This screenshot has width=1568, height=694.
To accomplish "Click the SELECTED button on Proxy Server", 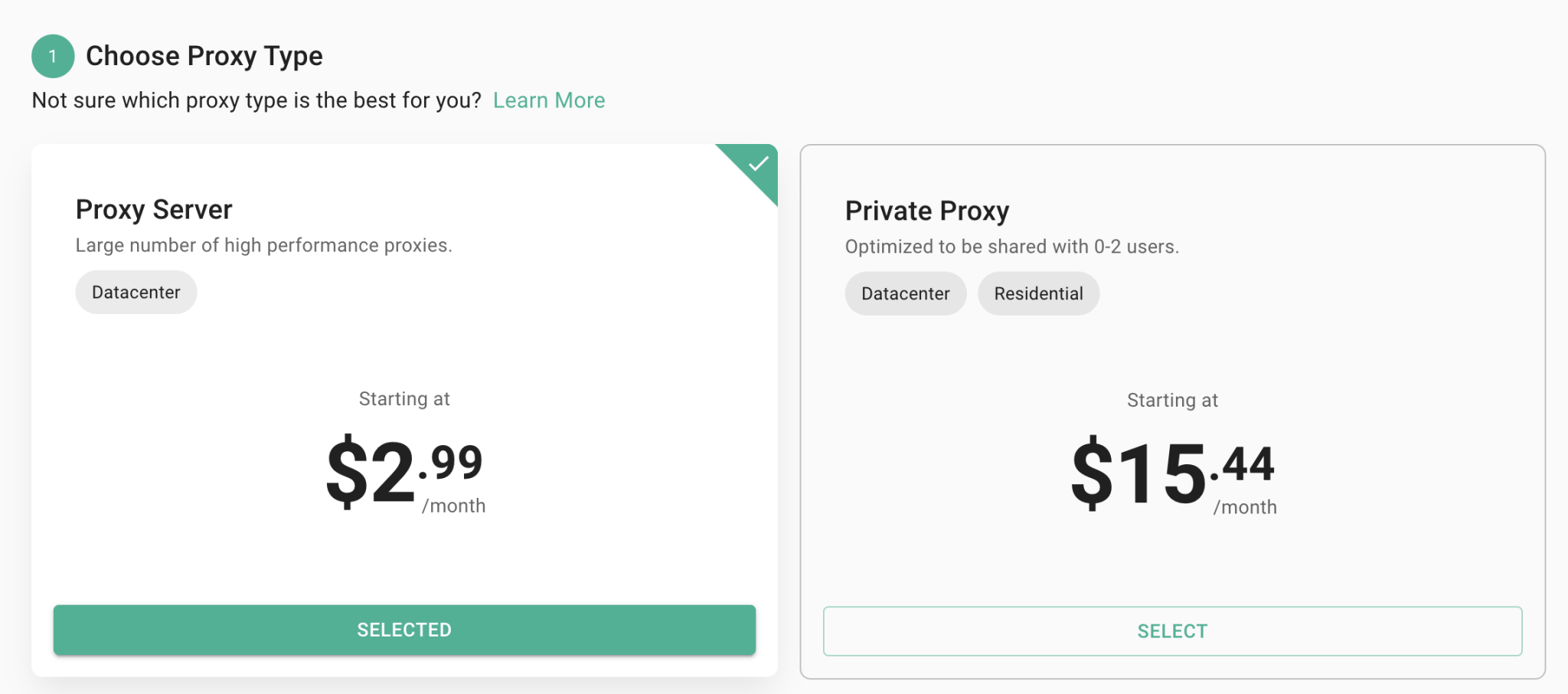I will tap(403, 630).
